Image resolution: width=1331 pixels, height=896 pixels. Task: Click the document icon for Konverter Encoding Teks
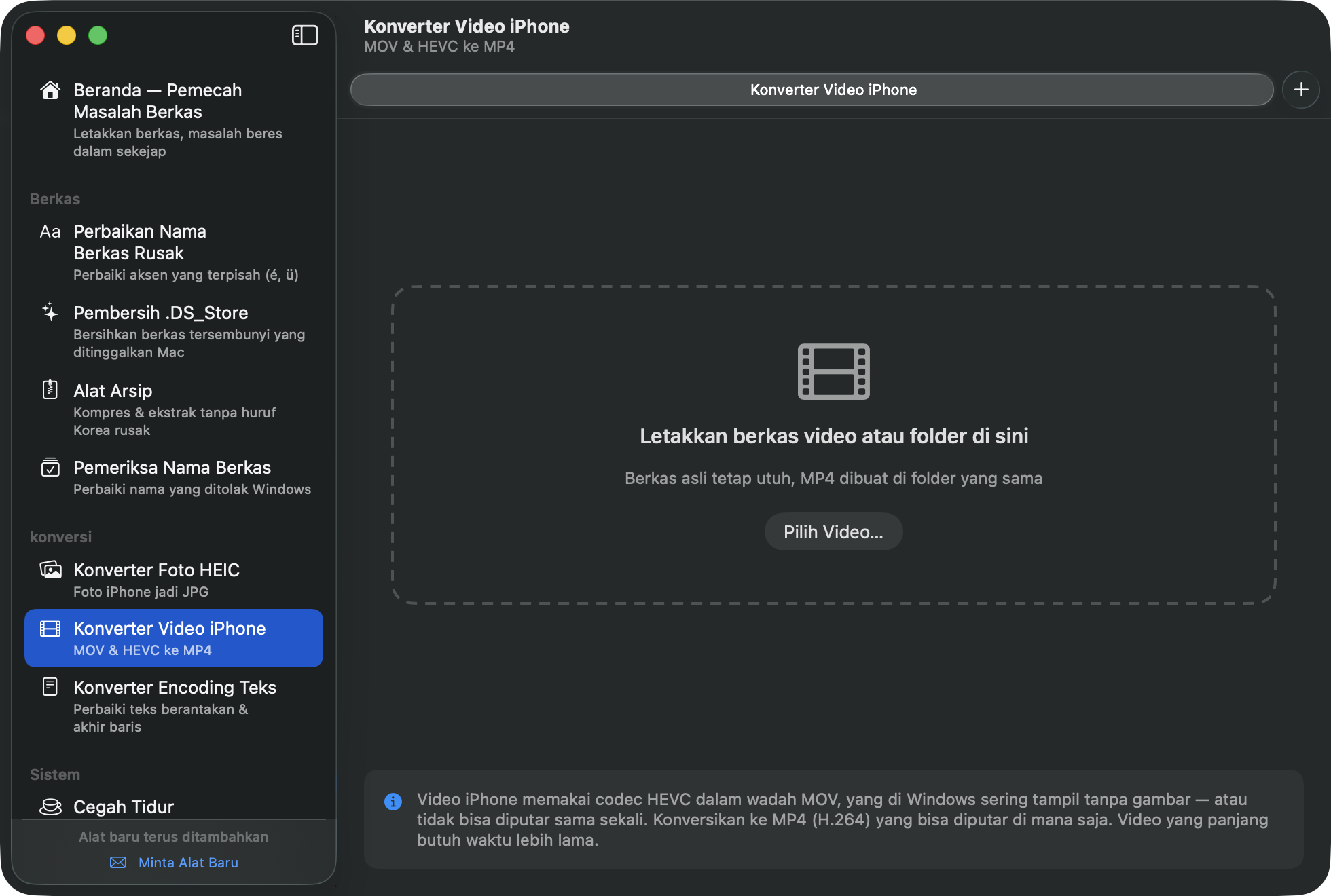coord(50,686)
